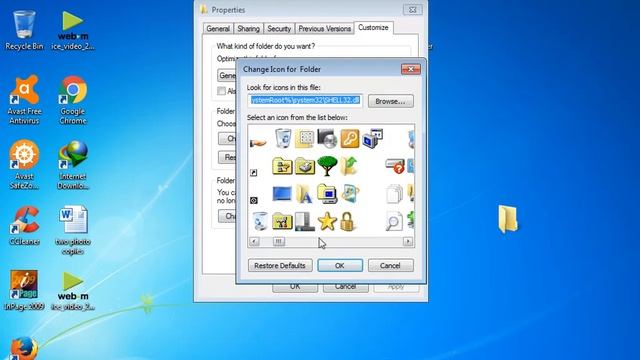Select the Avast SafeZone desktop shortcut
Image resolution: width=640 pixels, height=360 pixels.
click(24, 165)
